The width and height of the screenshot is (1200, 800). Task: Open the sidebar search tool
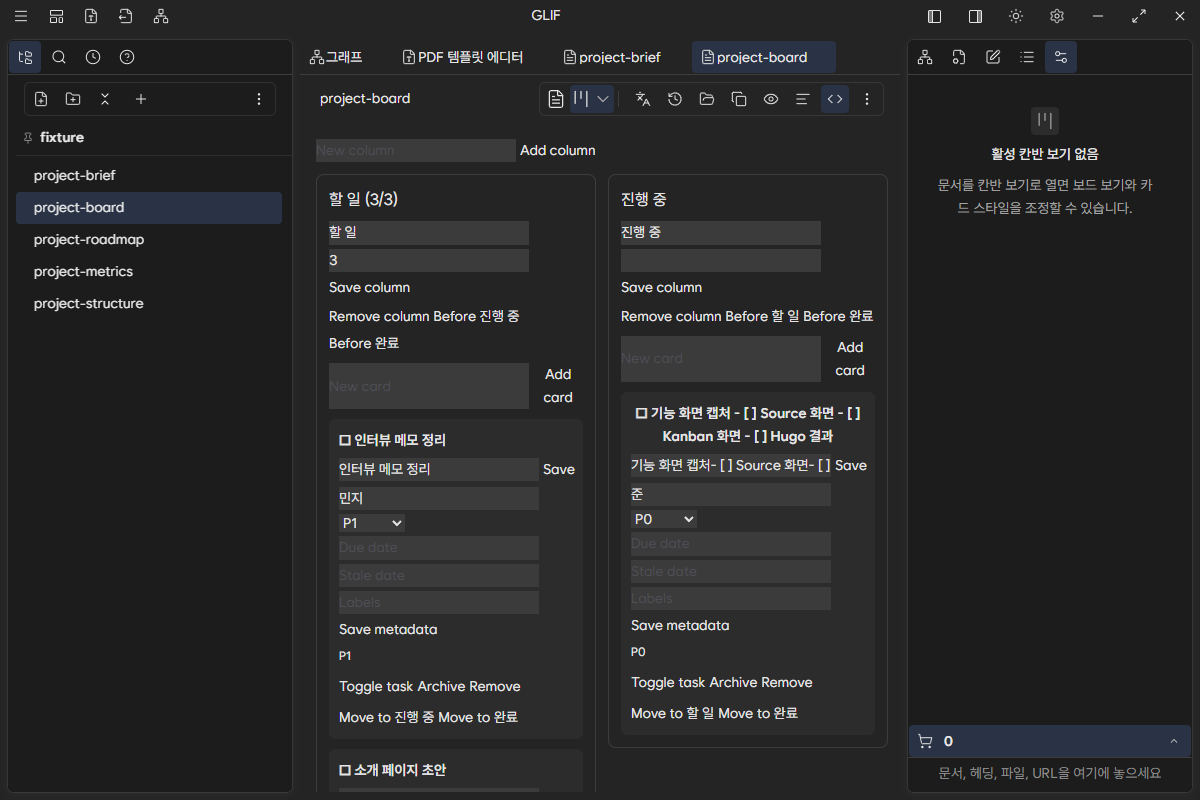coord(59,57)
